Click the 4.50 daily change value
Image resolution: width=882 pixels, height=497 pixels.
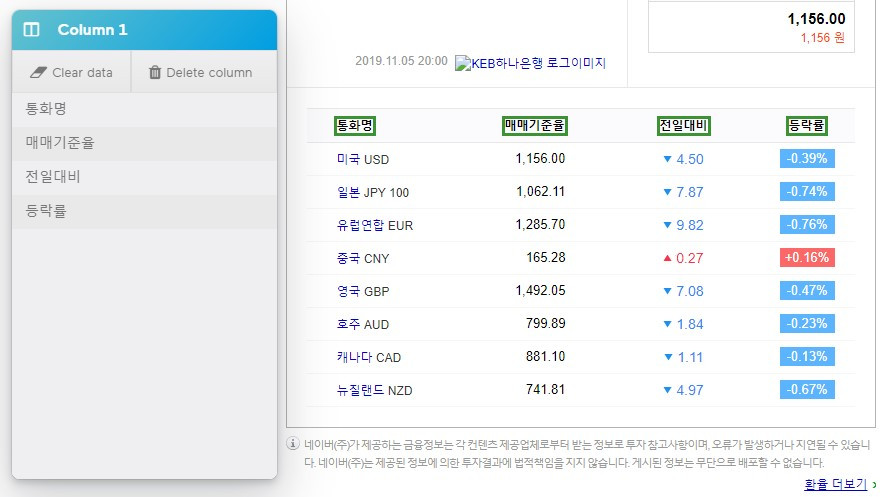(x=690, y=159)
